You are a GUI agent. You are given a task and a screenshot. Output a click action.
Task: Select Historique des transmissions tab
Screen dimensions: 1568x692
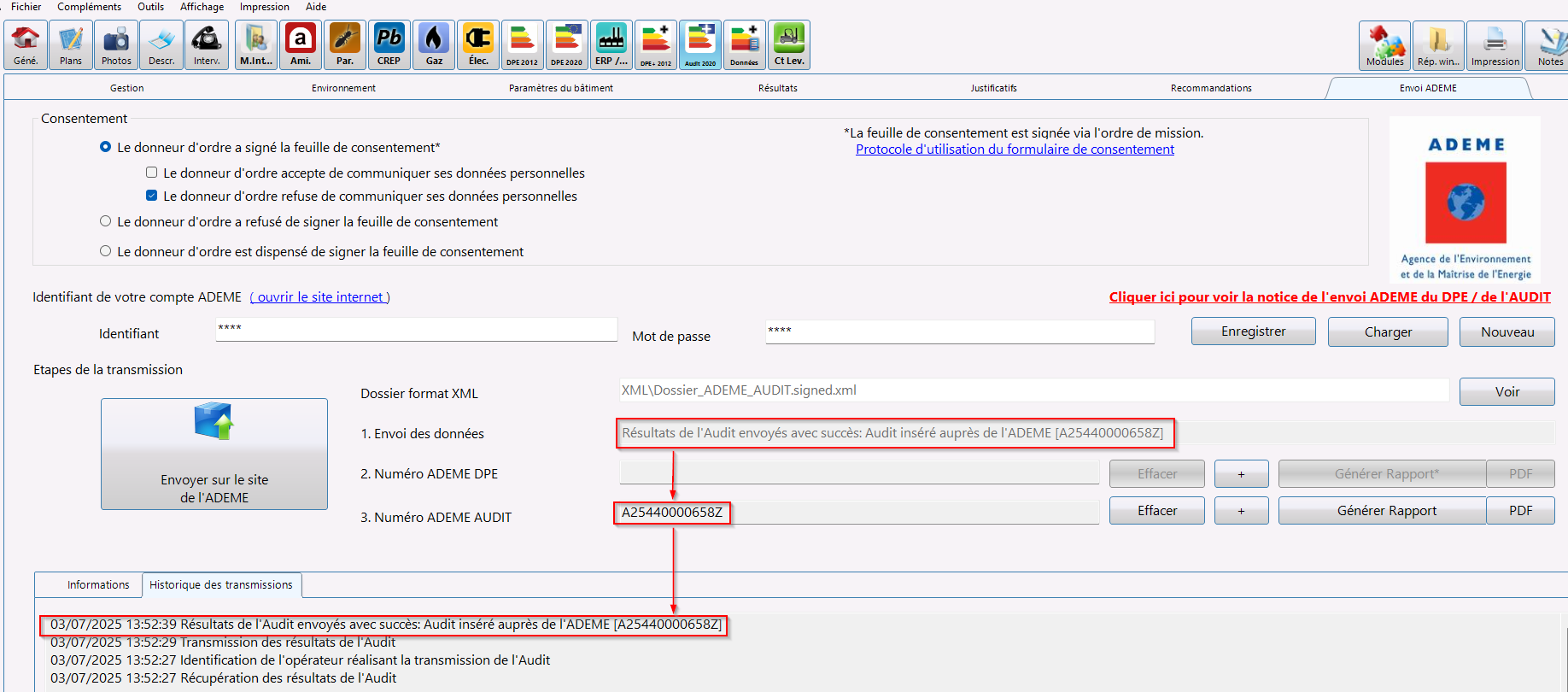[221, 585]
